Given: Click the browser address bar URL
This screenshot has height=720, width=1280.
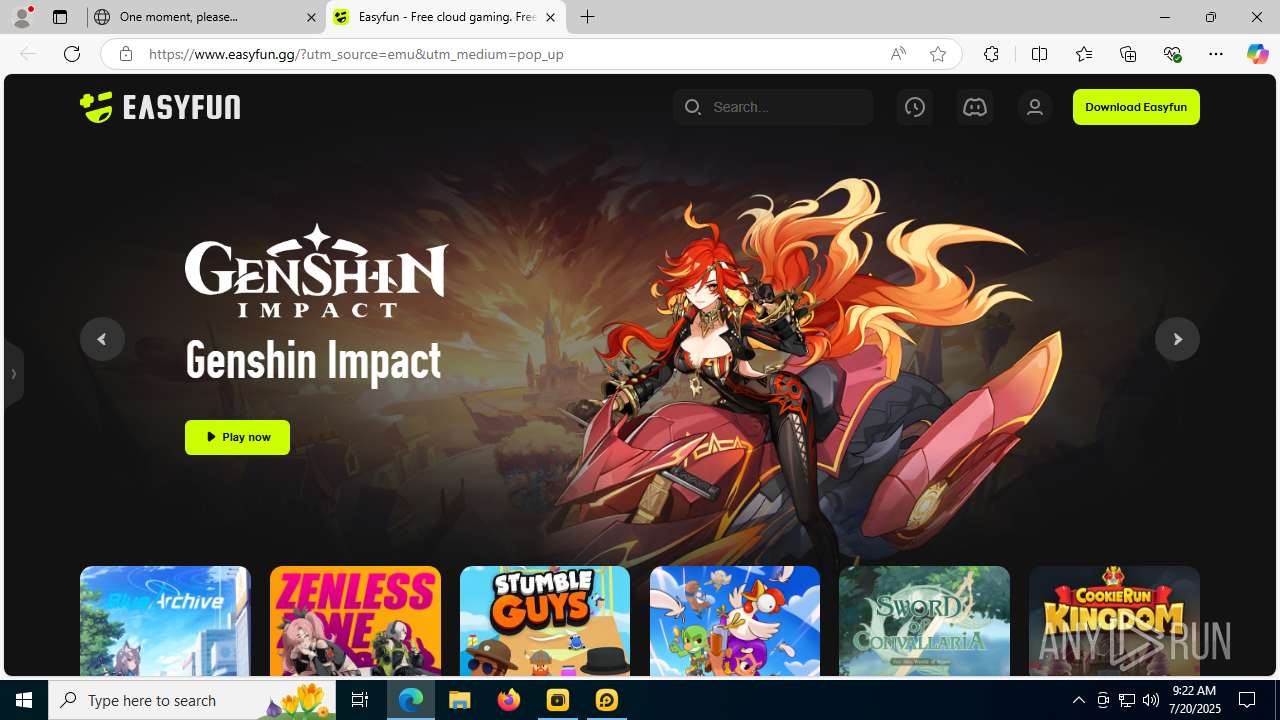Looking at the screenshot, I should 356,54.
